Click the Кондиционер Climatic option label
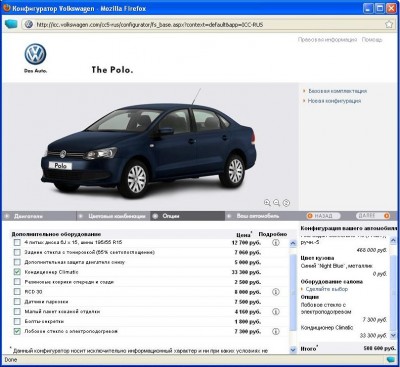 pyautogui.click(x=51, y=272)
